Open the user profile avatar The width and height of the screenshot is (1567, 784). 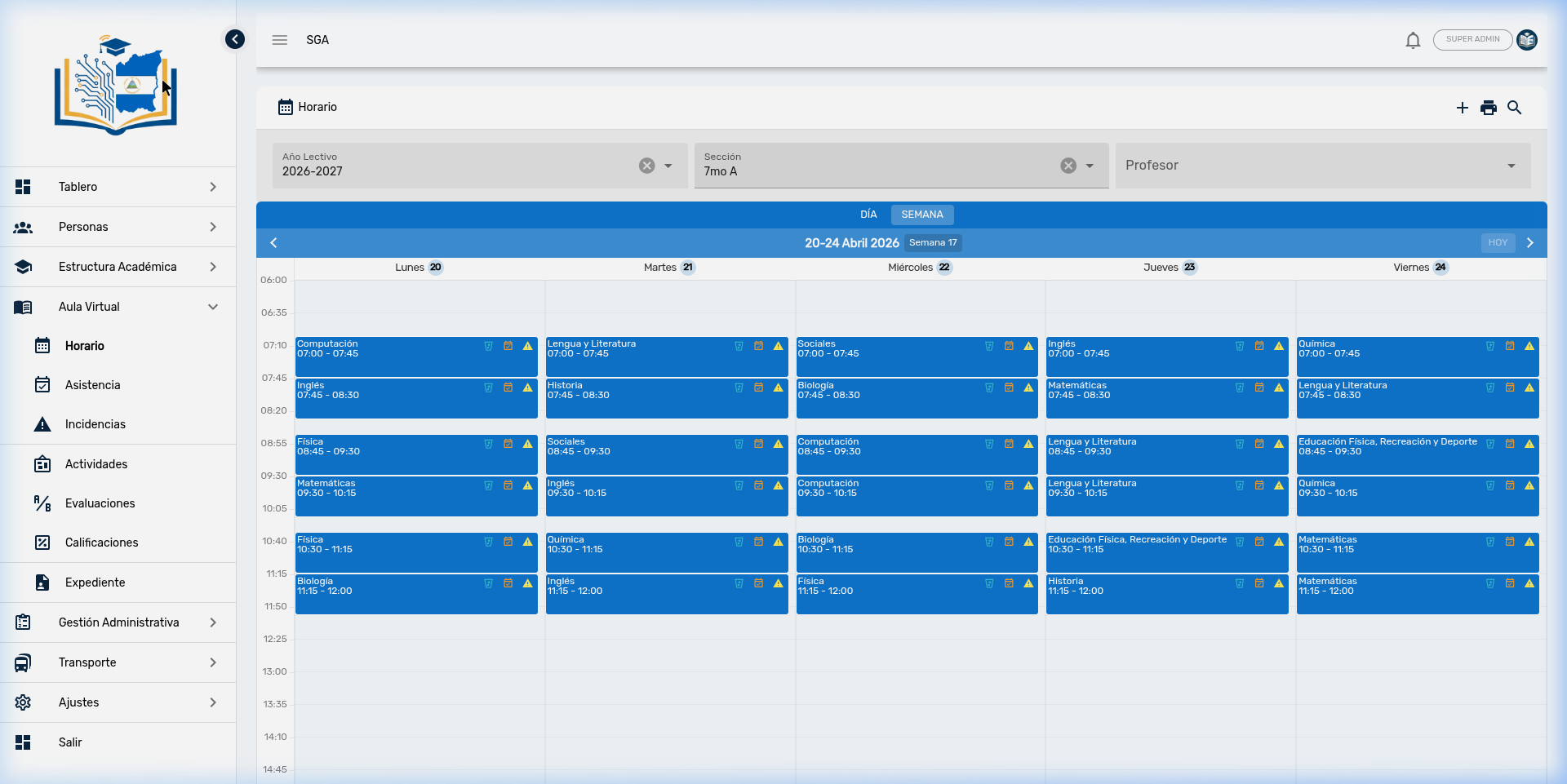click(1527, 40)
